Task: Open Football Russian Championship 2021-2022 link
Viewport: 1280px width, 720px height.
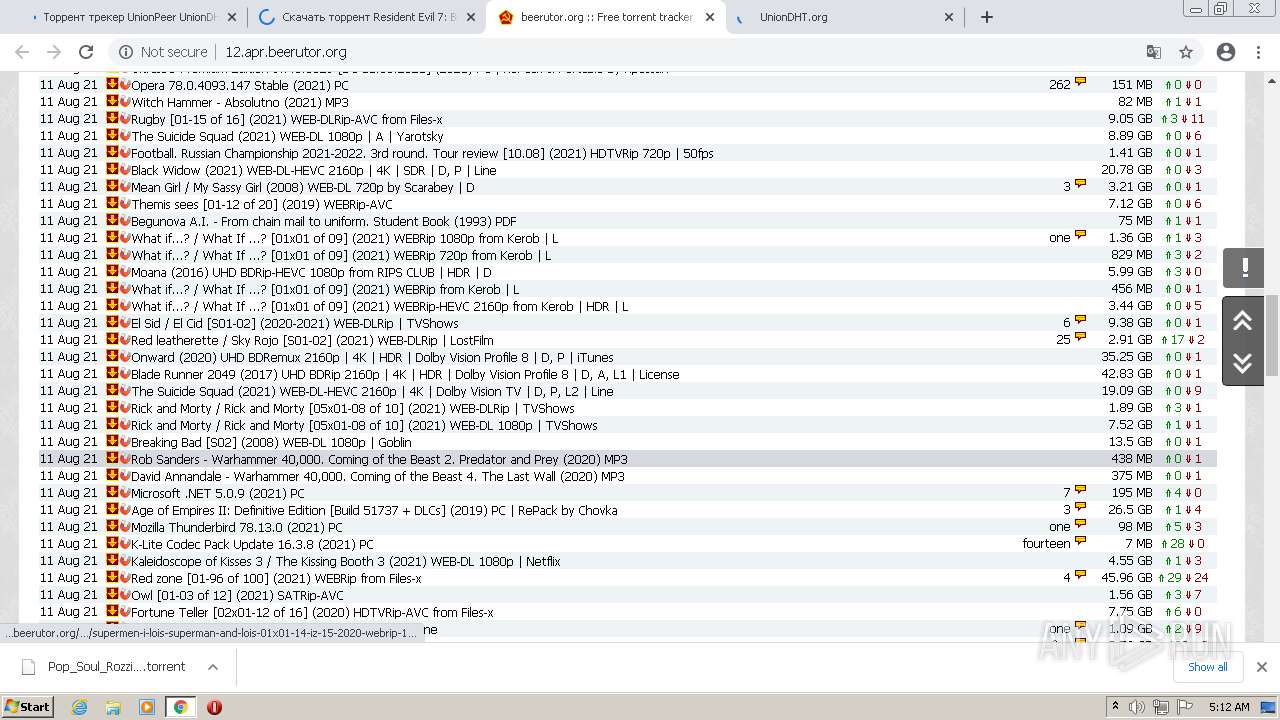Action: point(422,153)
